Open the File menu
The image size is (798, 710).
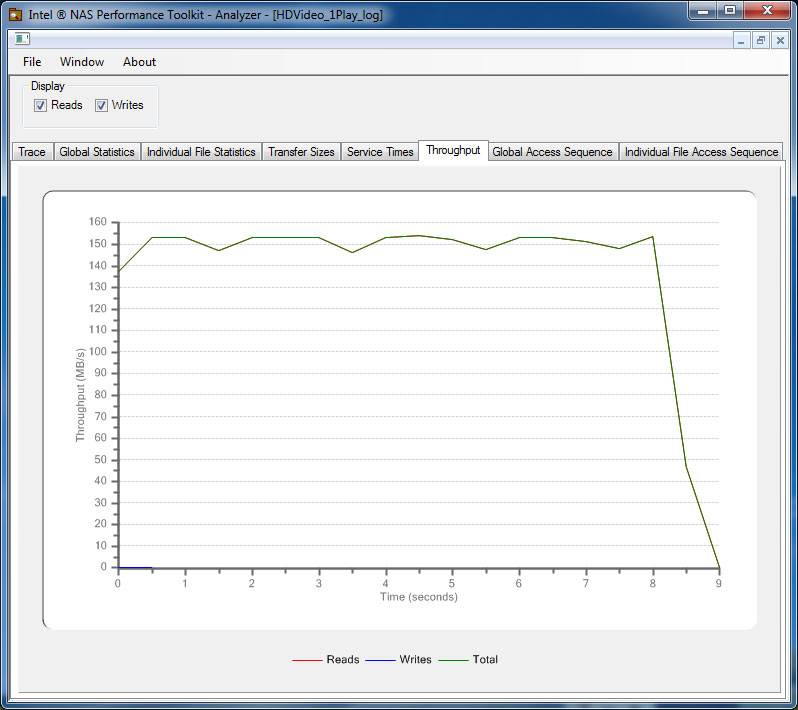(32, 62)
